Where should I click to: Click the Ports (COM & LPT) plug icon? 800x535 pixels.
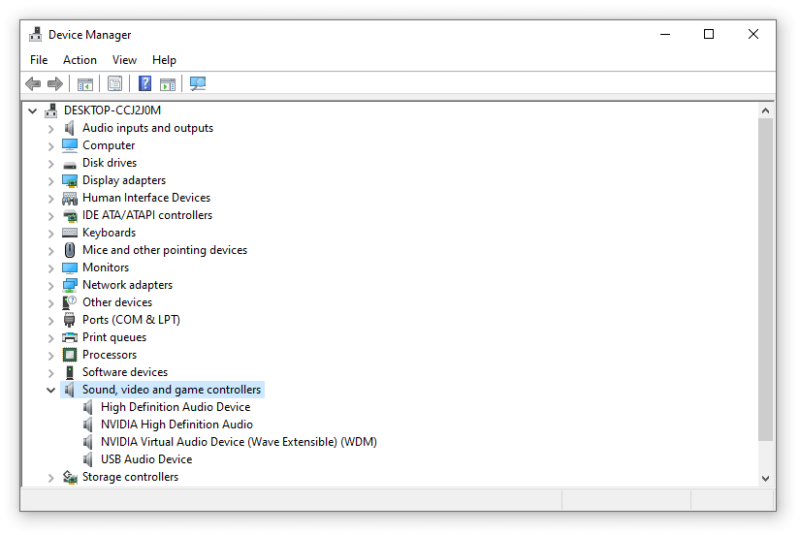[69, 320]
